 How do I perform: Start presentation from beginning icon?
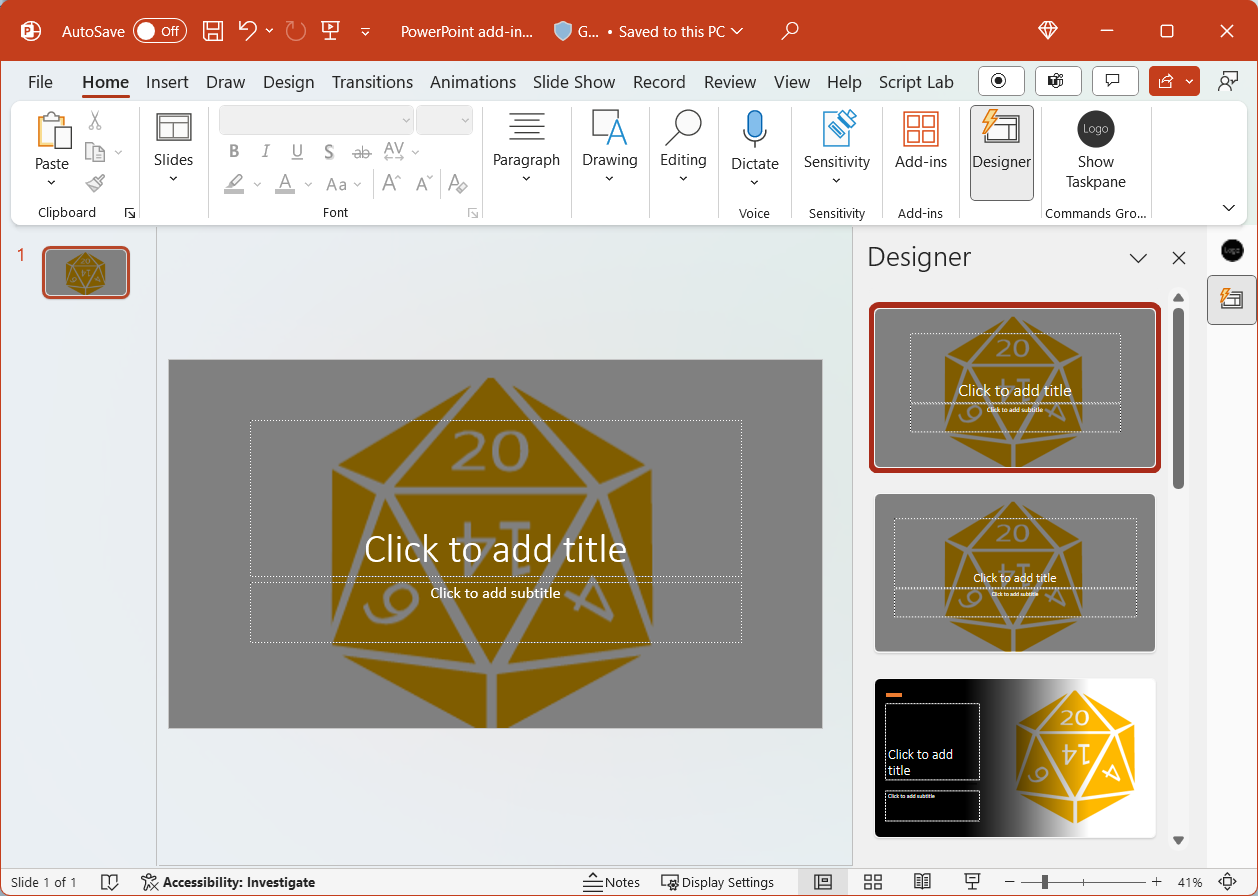pyautogui.click(x=331, y=31)
